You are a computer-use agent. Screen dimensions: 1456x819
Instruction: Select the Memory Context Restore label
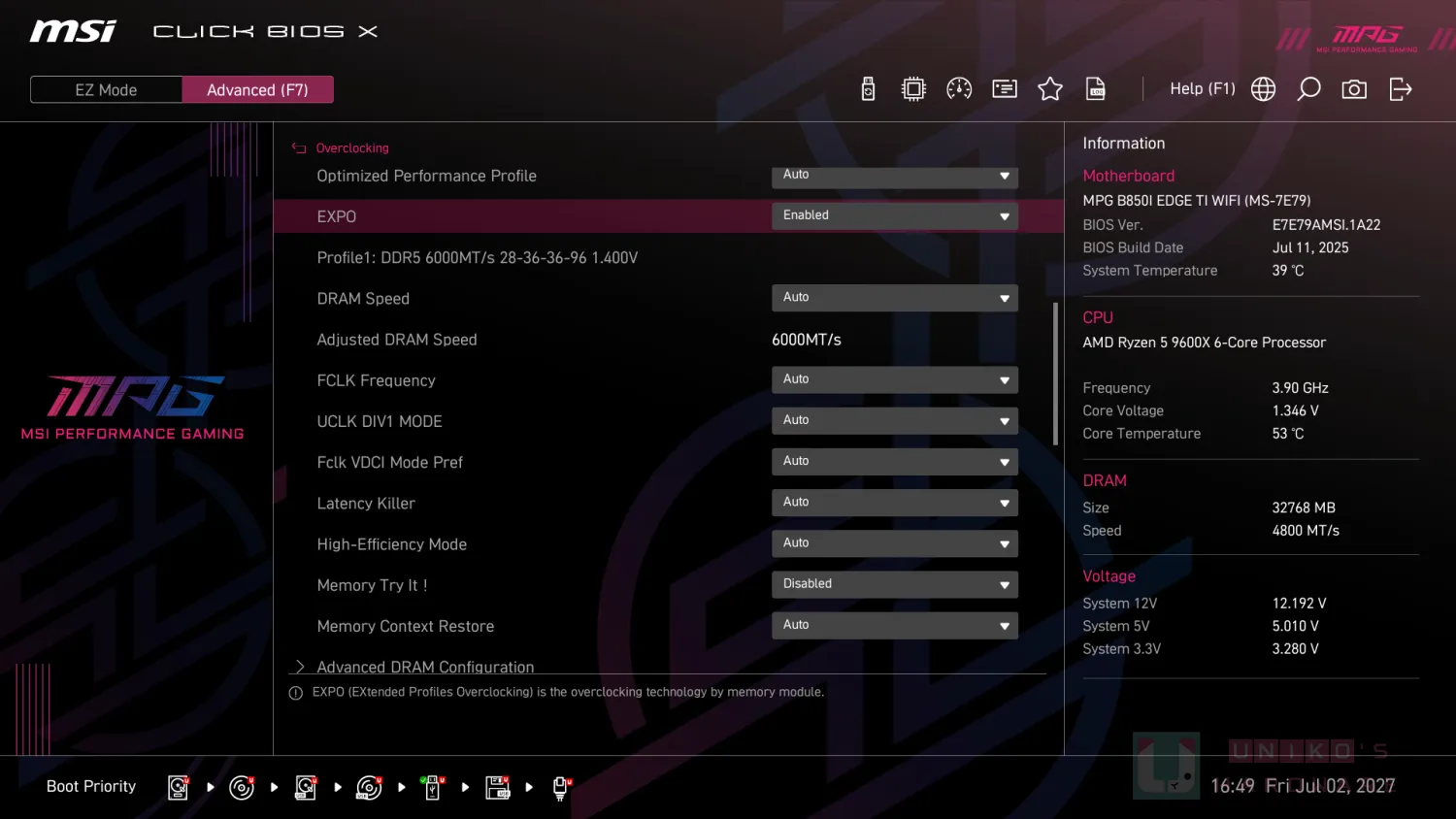pos(406,627)
